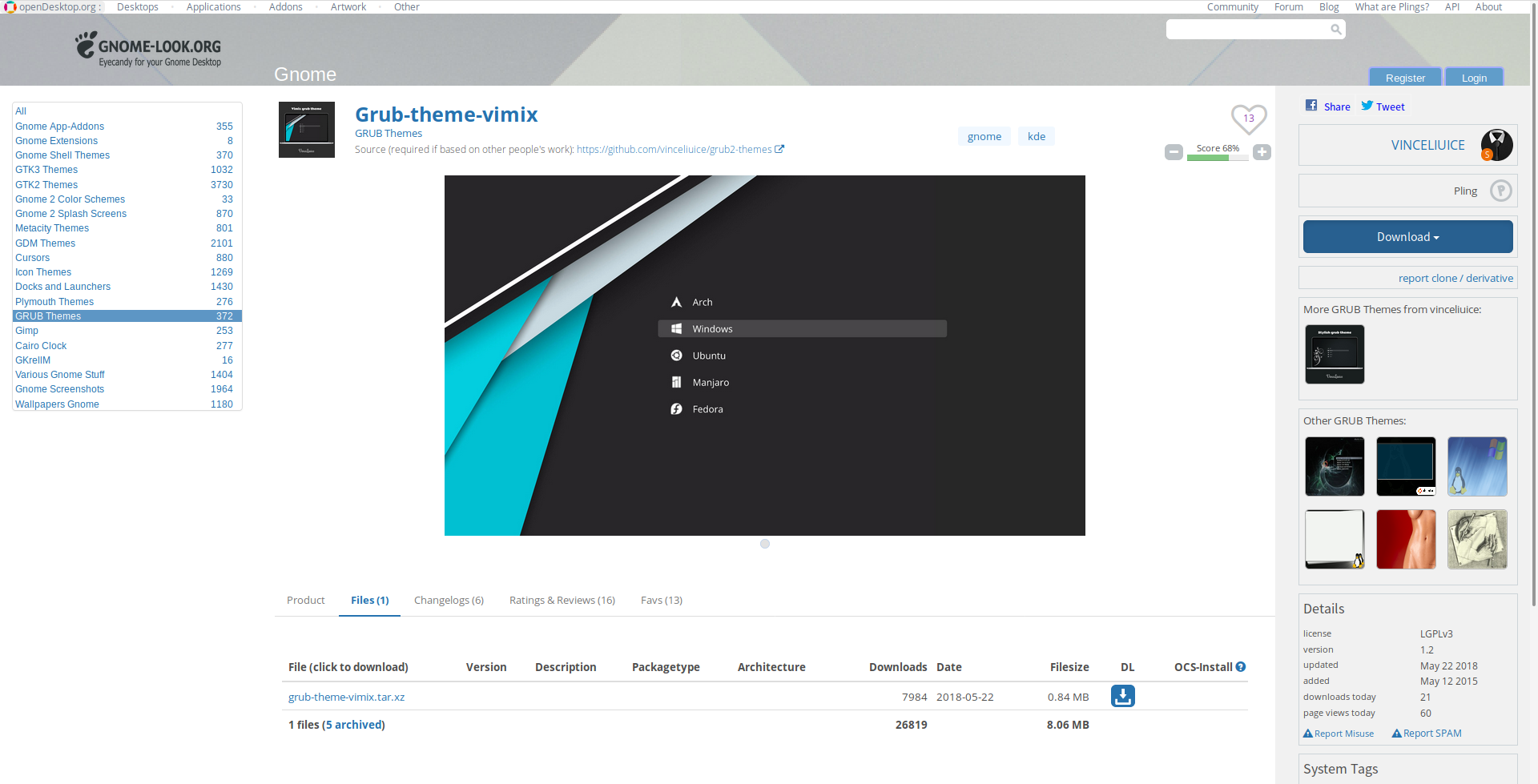Click the Twitter Tweet icon
Image resolution: width=1538 pixels, height=784 pixels.
click(1367, 106)
